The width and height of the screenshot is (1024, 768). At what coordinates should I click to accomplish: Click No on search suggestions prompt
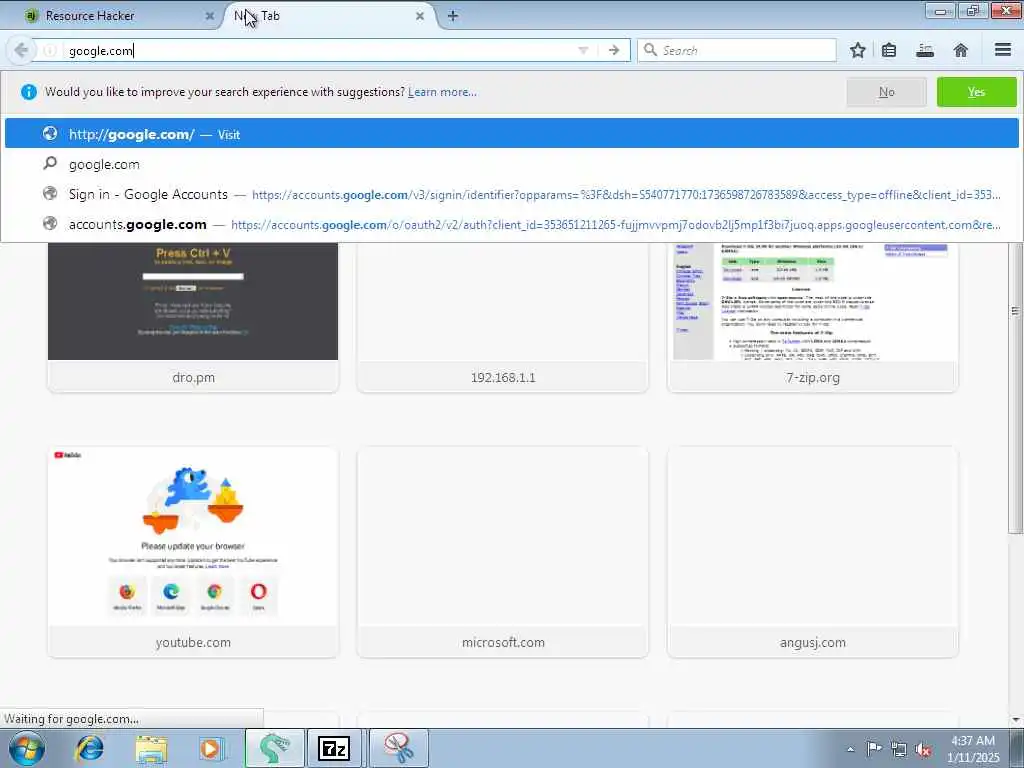(886, 92)
